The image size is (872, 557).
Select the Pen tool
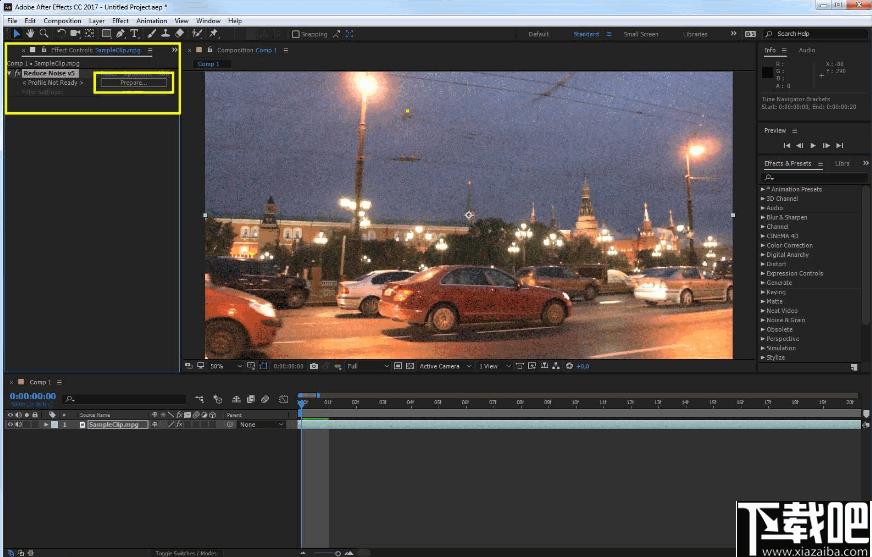pyautogui.click(x=120, y=34)
